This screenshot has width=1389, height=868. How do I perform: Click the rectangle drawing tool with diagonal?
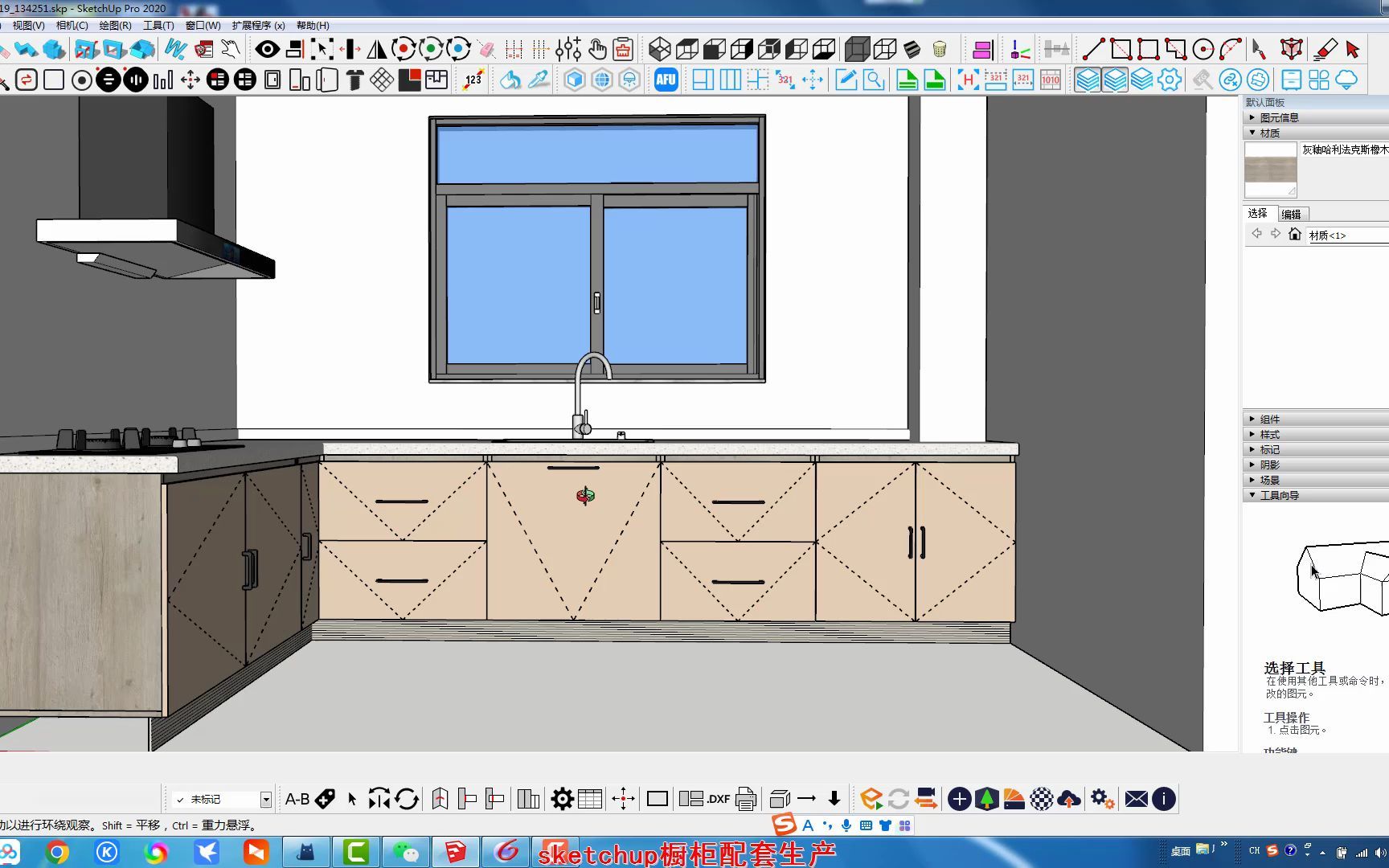click(1121, 49)
